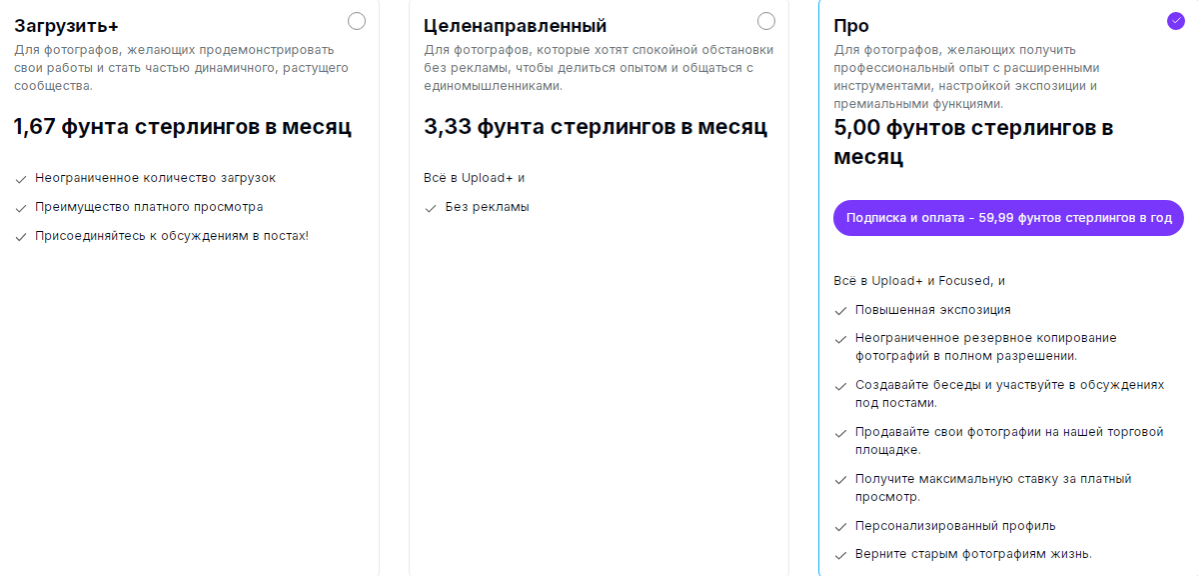Image resolution: width=1198 pixels, height=576 pixels.
Task: Click the 3,33 фунта стерлингов price
Action: point(595,127)
